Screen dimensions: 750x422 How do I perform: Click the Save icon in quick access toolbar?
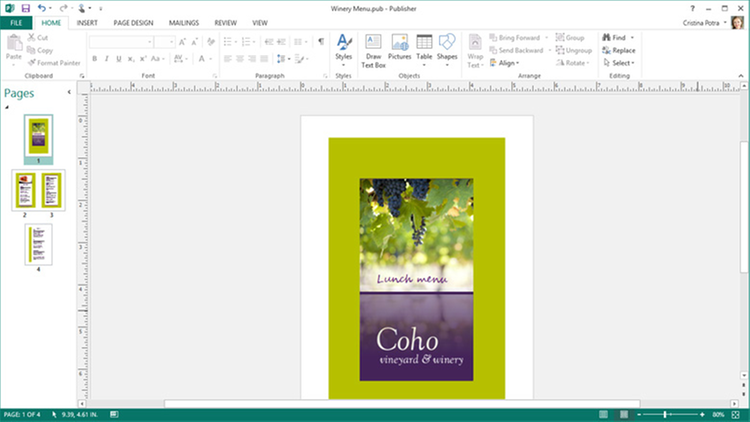click(26, 8)
